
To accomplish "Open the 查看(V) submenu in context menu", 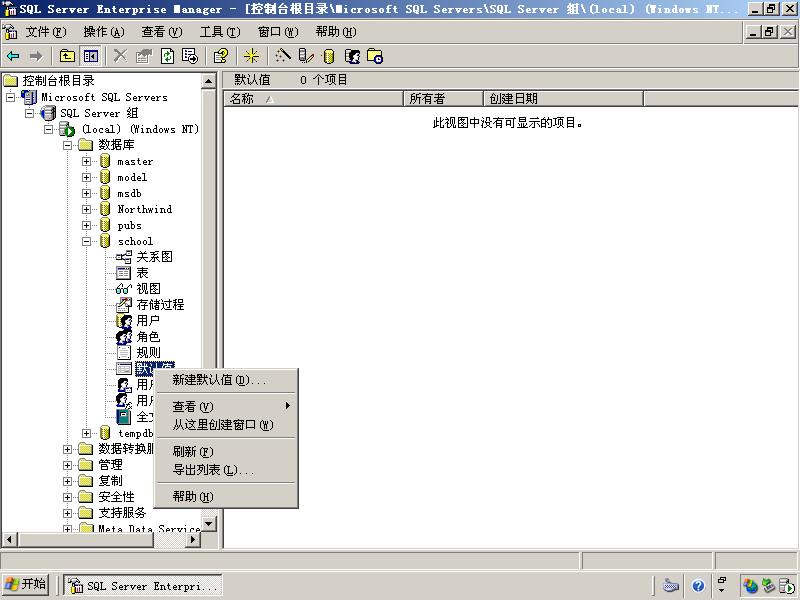I will click(226, 407).
